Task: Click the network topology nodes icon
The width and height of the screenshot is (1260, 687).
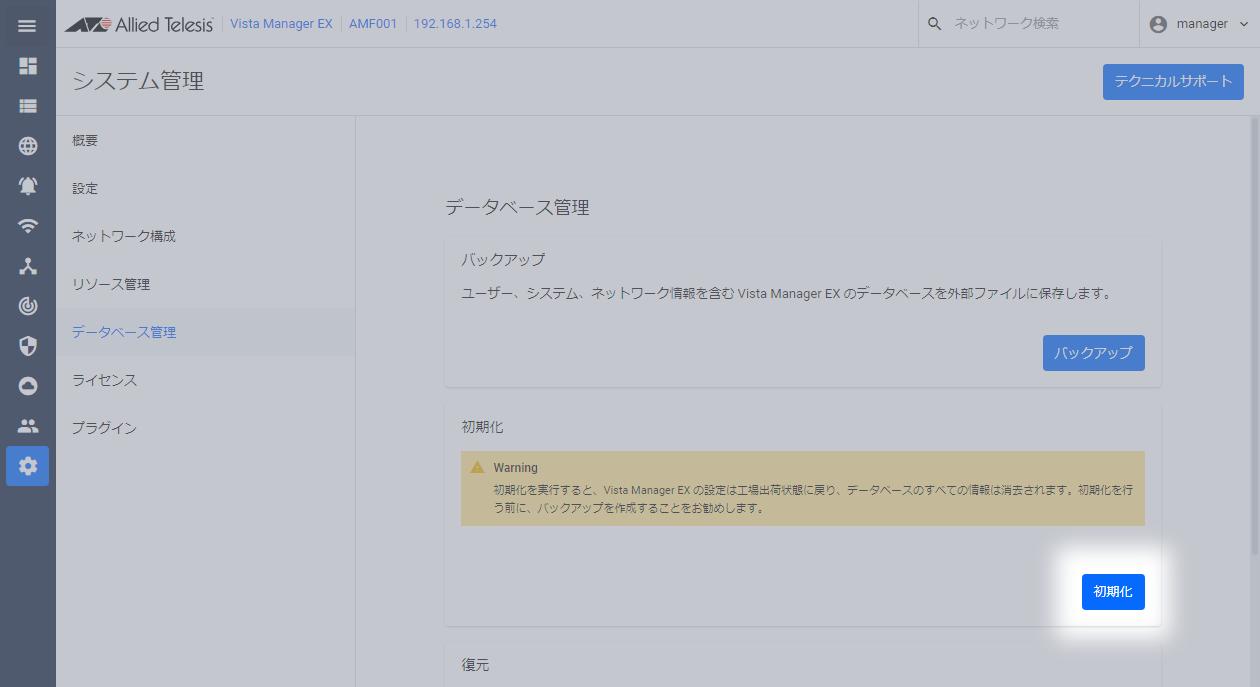Action: 28,266
